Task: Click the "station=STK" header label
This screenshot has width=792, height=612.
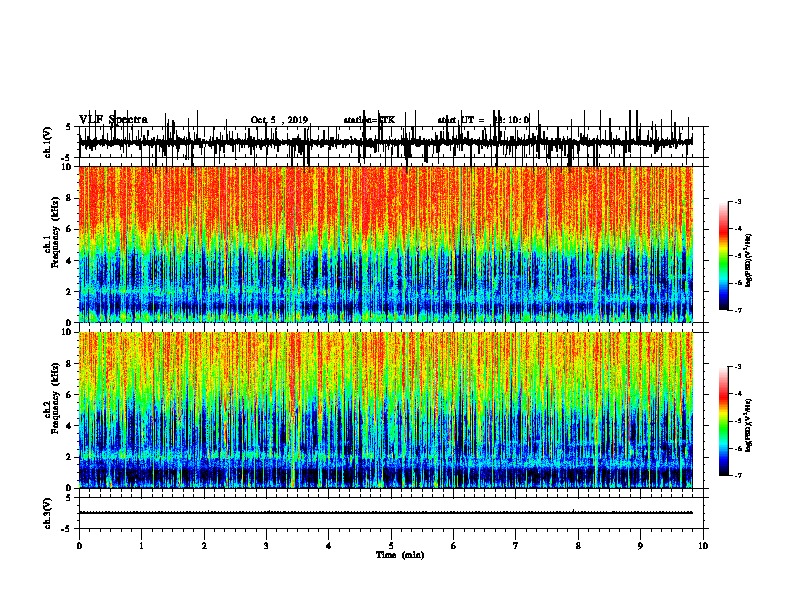Action: tap(369, 120)
